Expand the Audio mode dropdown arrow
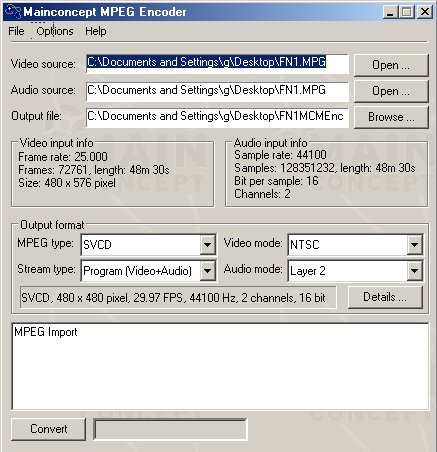 (414, 271)
